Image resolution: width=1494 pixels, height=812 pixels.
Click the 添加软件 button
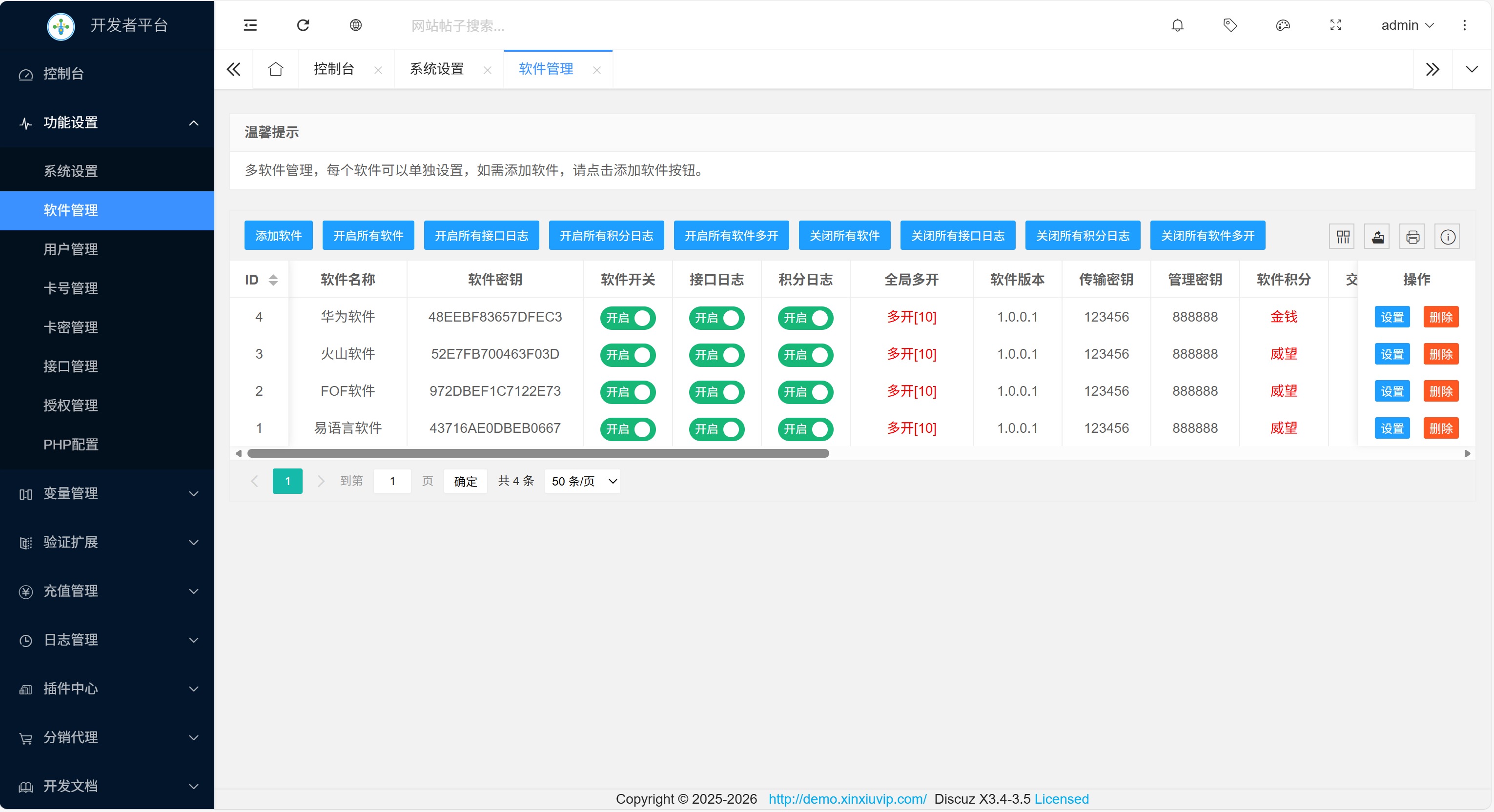pos(278,236)
